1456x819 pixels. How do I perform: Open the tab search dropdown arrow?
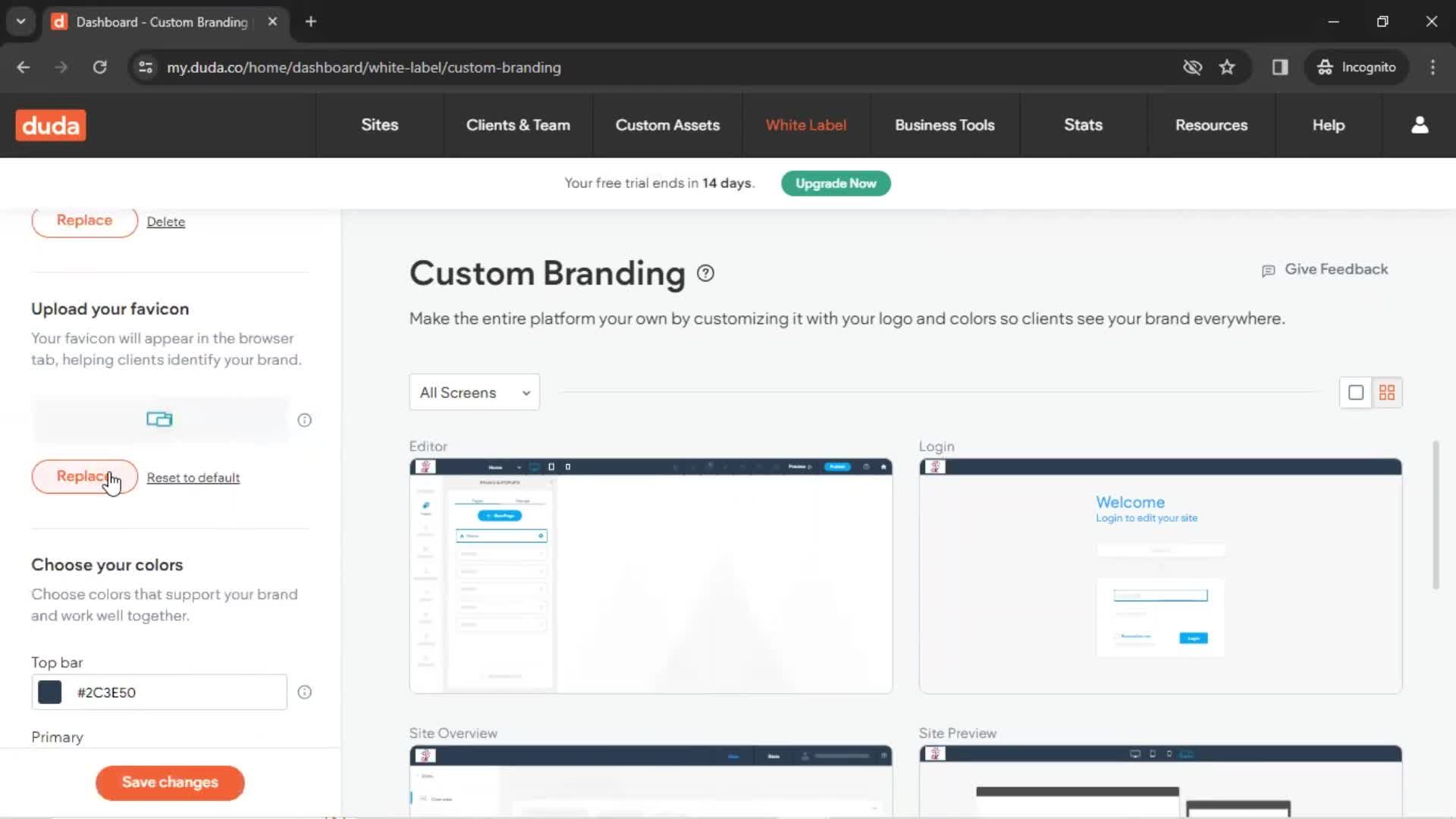(20, 21)
